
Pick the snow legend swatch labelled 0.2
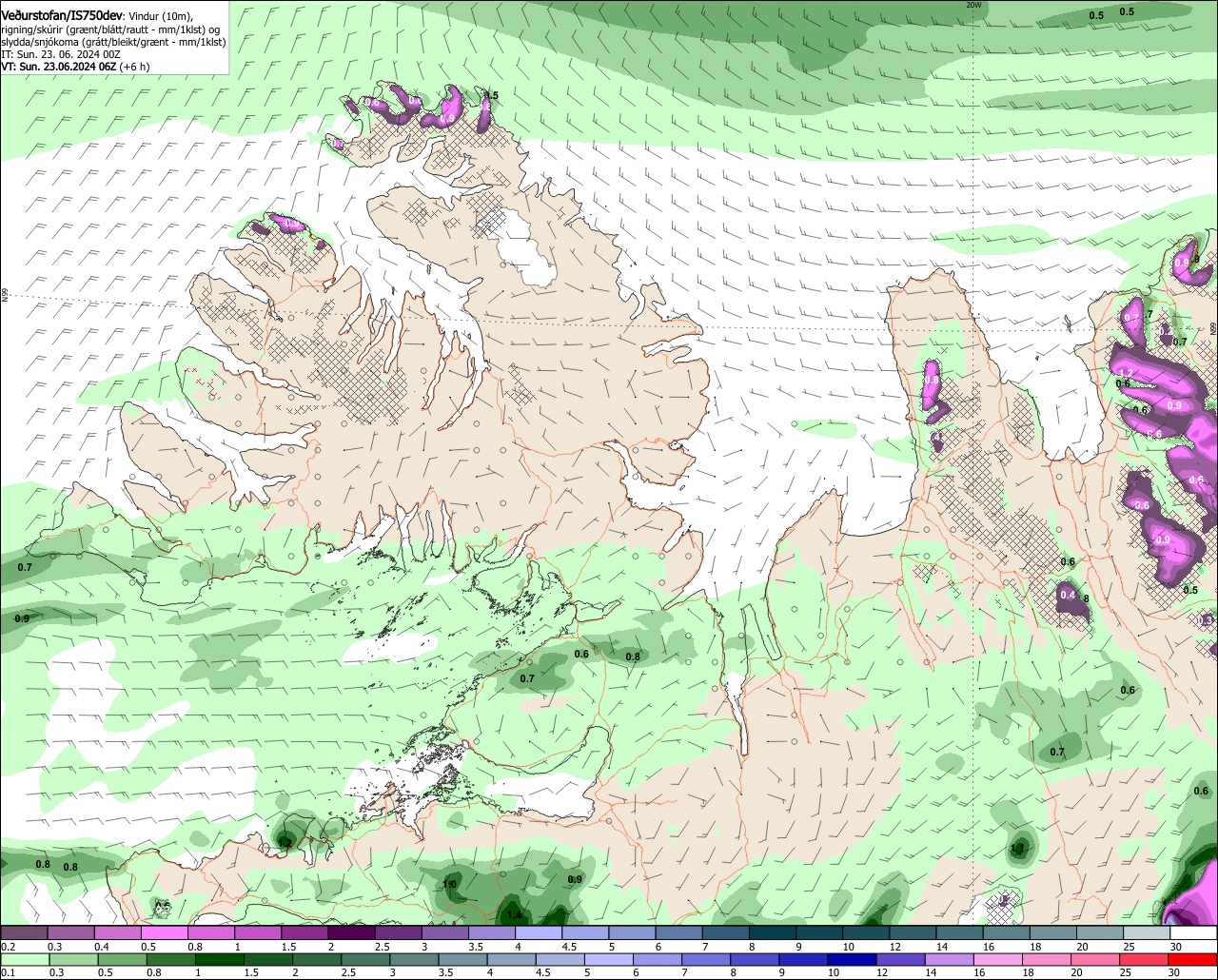[24, 933]
